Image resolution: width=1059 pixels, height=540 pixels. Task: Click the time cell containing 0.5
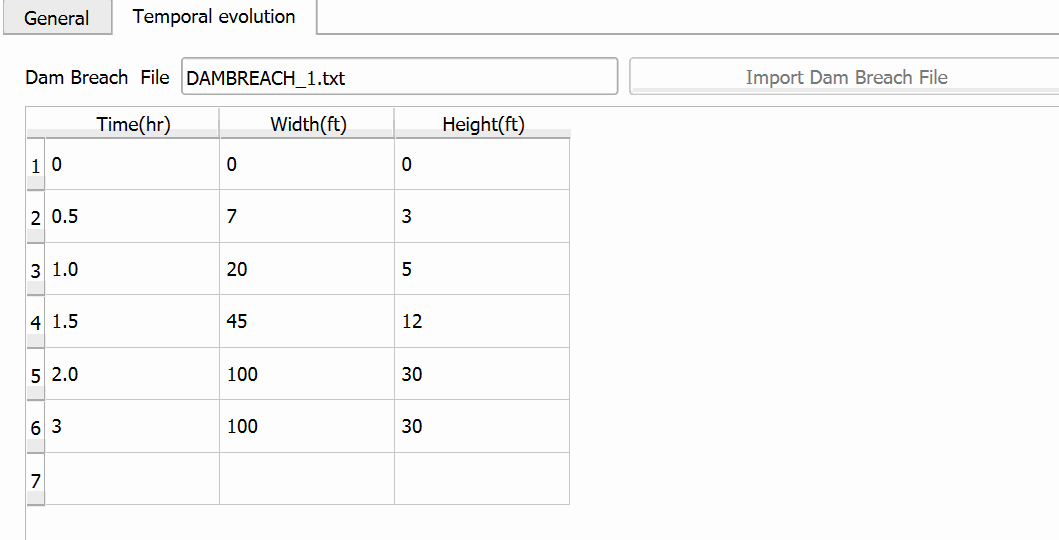pos(133,217)
